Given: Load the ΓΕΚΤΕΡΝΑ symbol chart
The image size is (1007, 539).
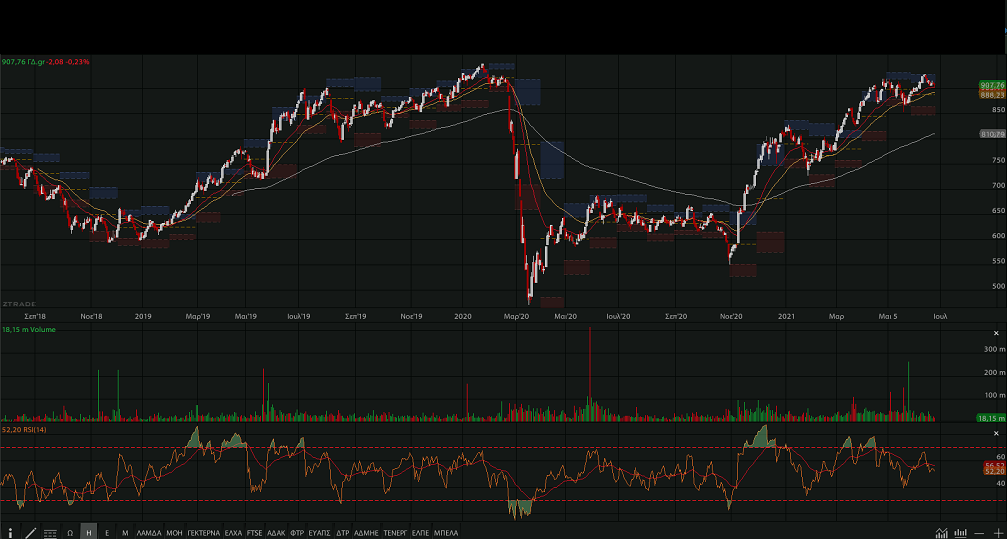Looking at the screenshot, I should coord(203,533).
